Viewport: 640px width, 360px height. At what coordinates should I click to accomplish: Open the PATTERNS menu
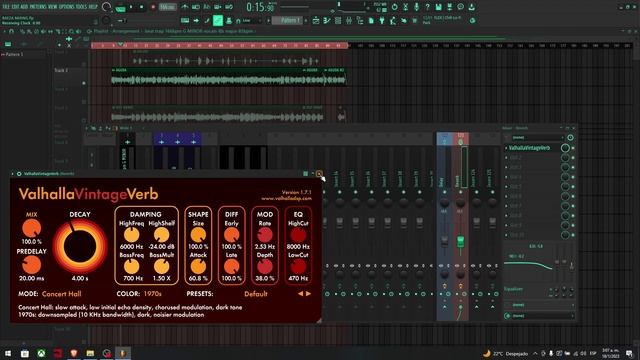38,7
